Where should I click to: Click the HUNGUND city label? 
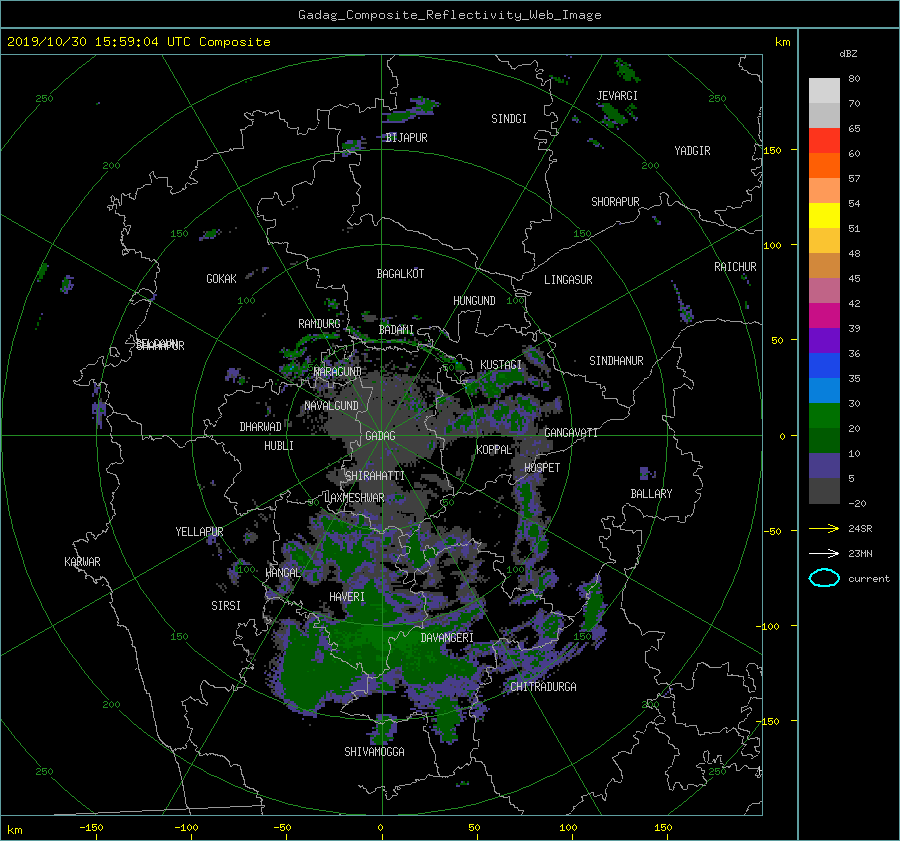pyautogui.click(x=474, y=301)
